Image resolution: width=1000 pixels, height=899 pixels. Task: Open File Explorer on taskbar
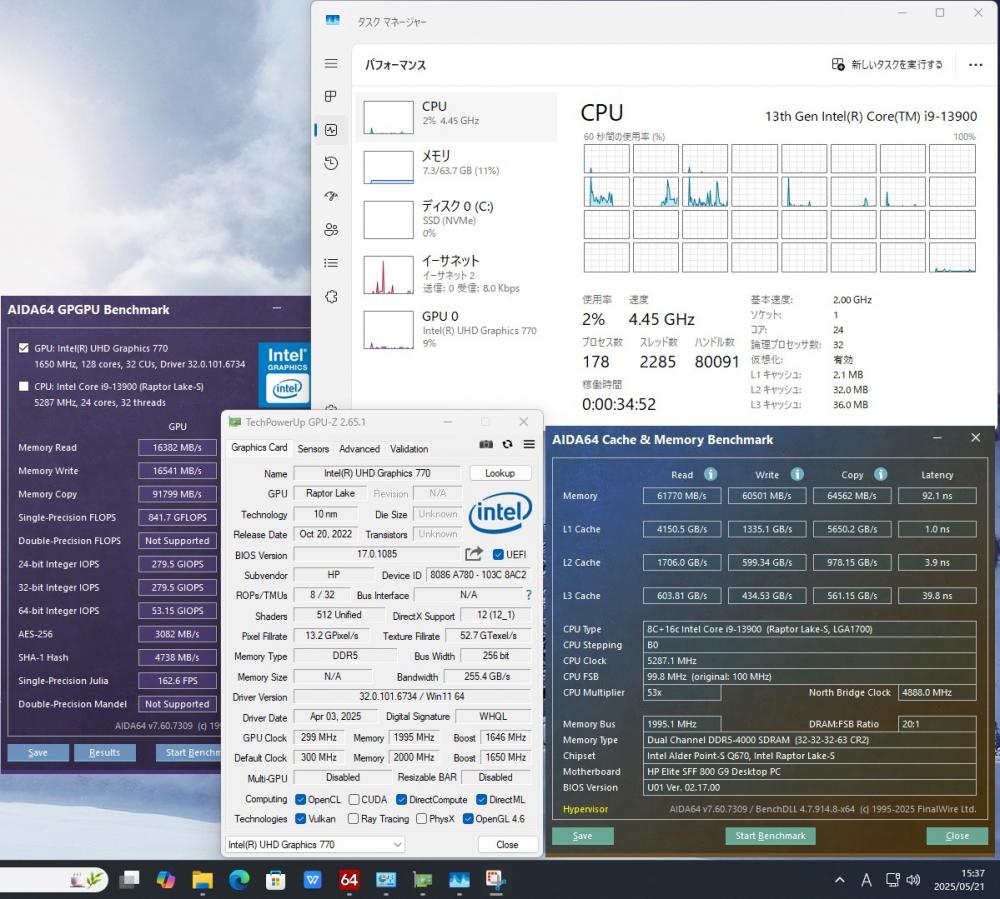[x=202, y=880]
